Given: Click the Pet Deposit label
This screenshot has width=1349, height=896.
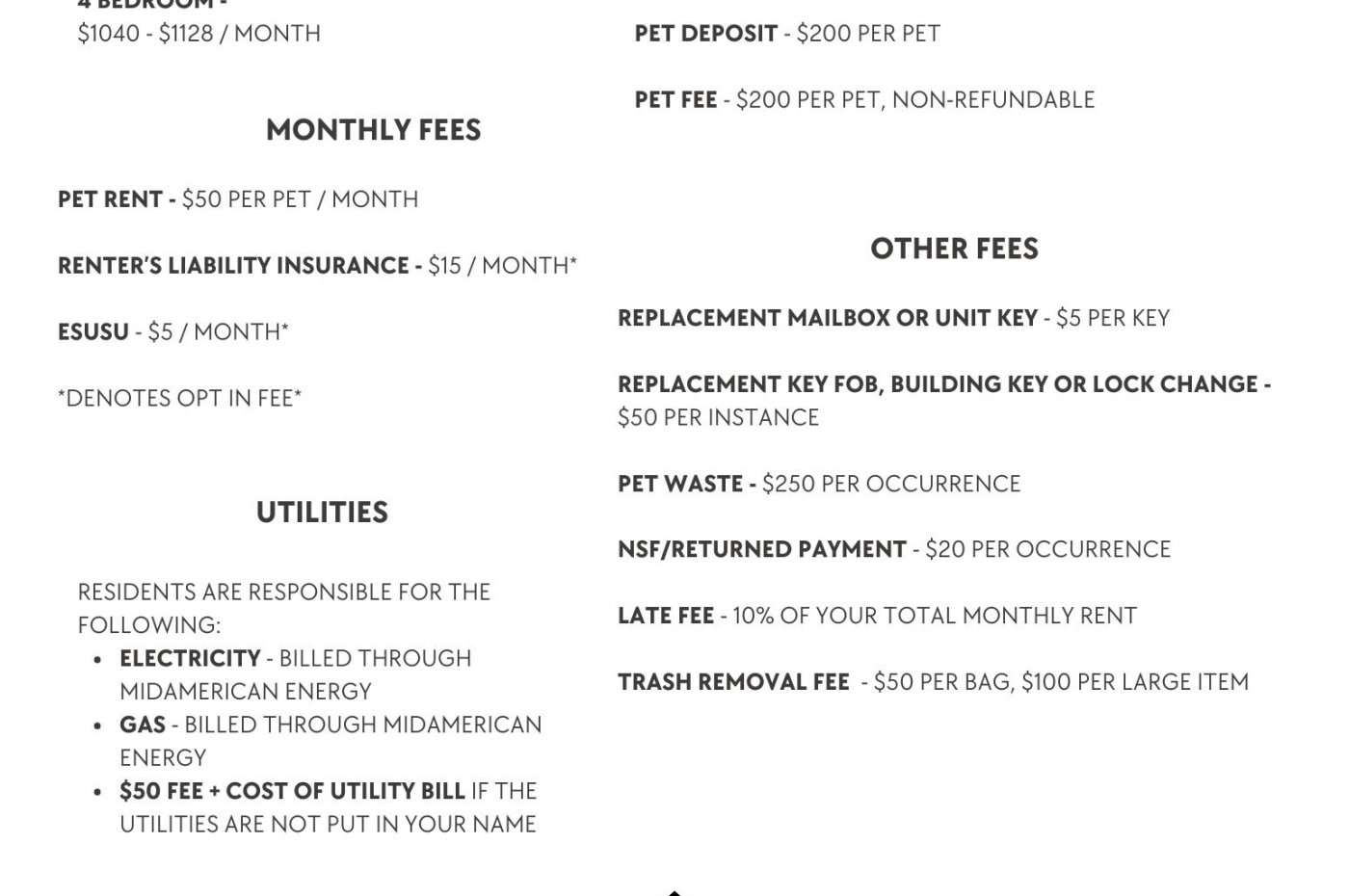Looking at the screenshot, I should [705, 34].
